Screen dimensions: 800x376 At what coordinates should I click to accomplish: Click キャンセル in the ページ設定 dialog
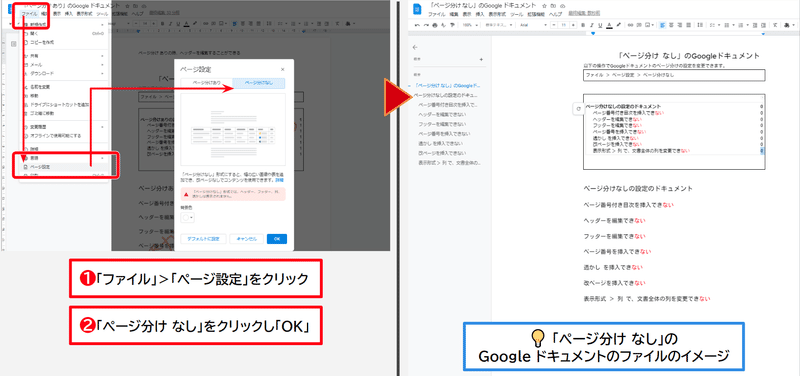[246, 239]
